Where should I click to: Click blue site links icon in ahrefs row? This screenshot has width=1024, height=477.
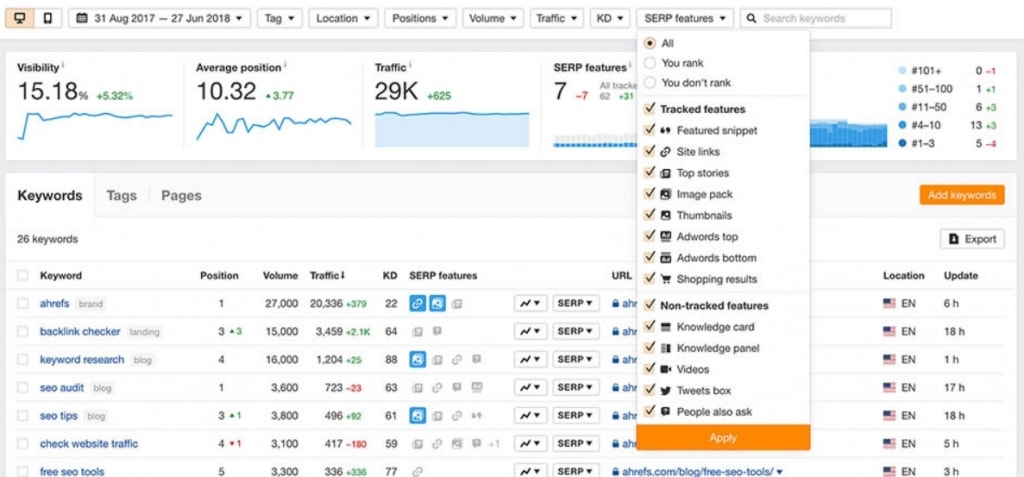[x=418, y=303]
